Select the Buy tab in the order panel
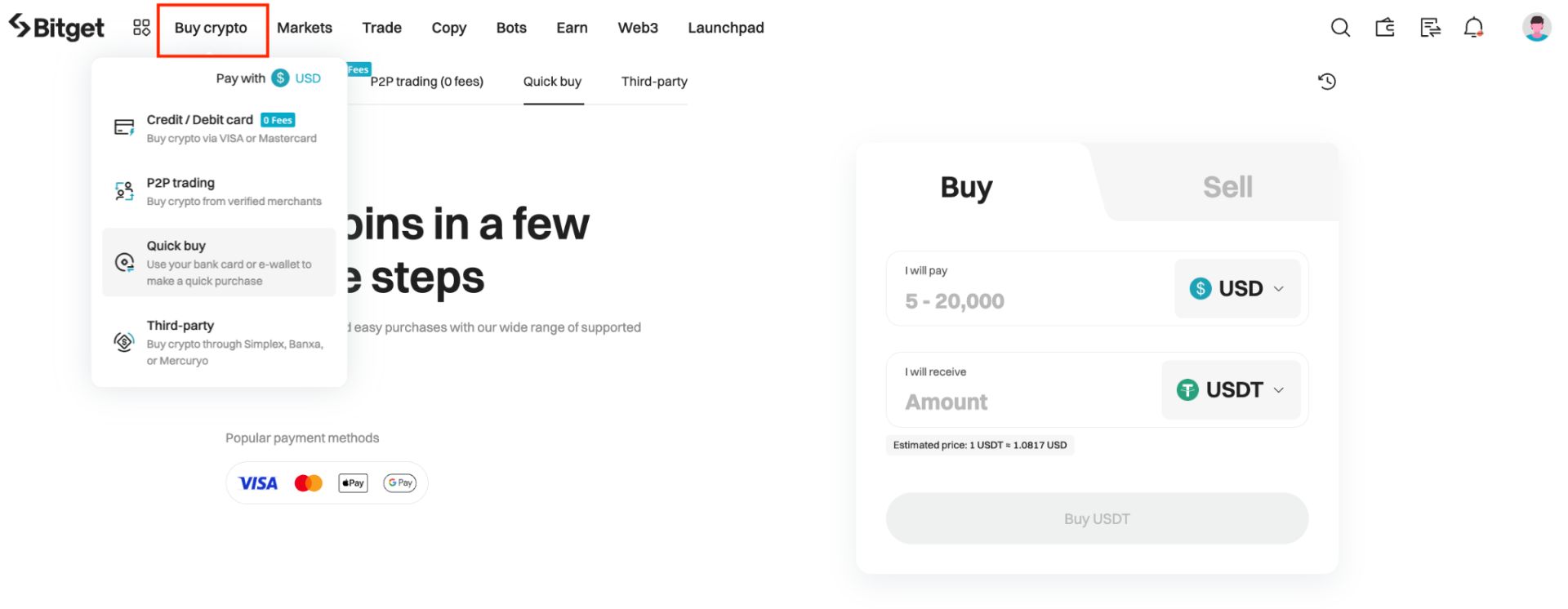The width and height of the screenshot is (1568, 609). point(966,187)
